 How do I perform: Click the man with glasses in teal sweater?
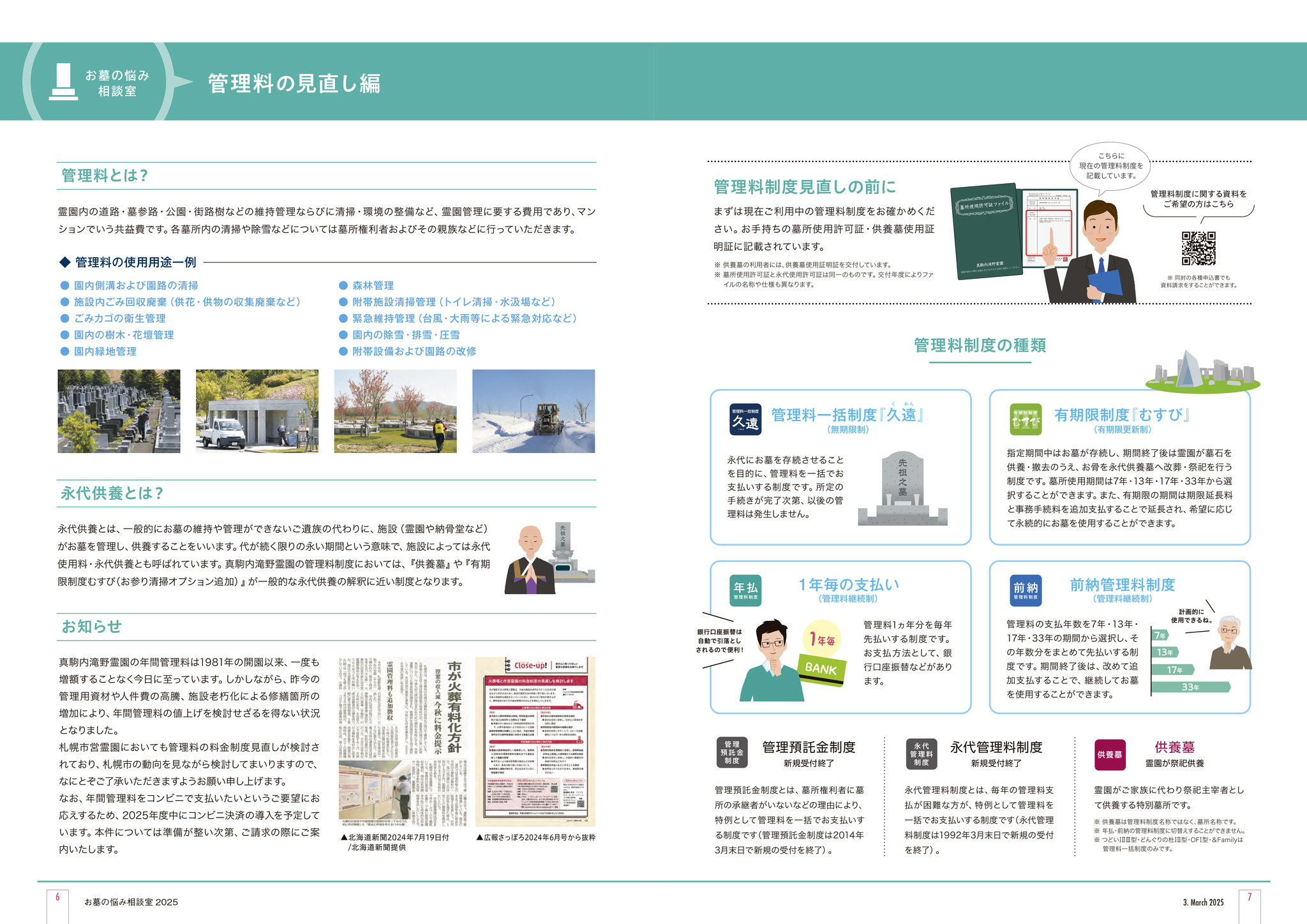[772, 661]
